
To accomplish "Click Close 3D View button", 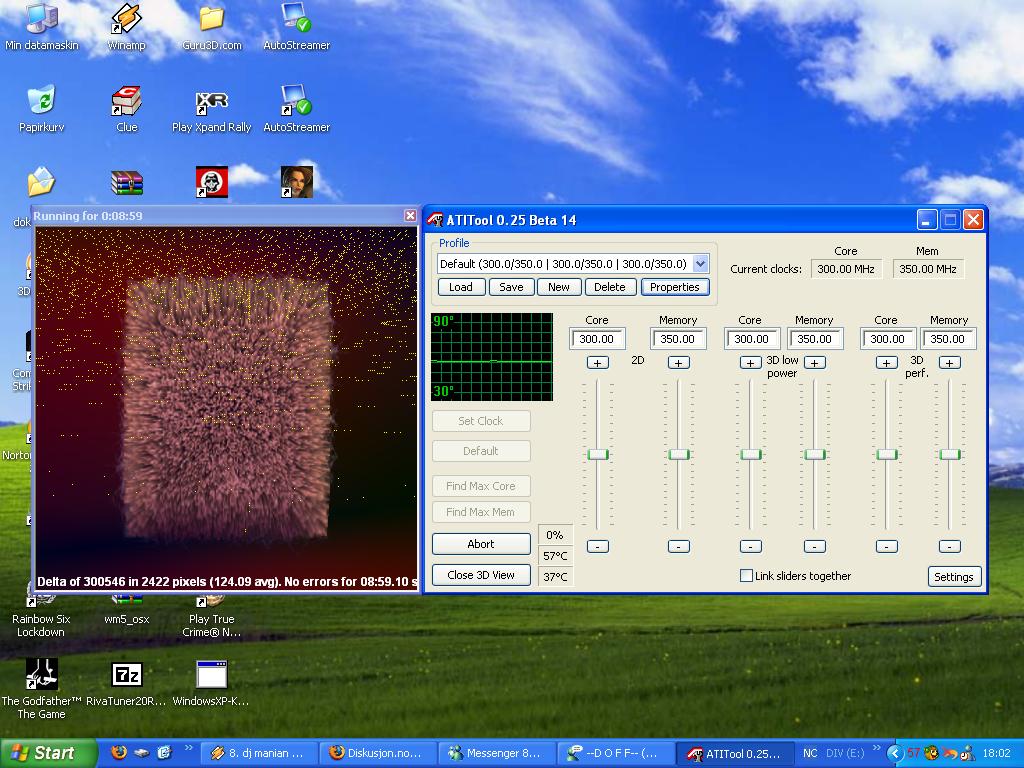I will coord(481,575).
